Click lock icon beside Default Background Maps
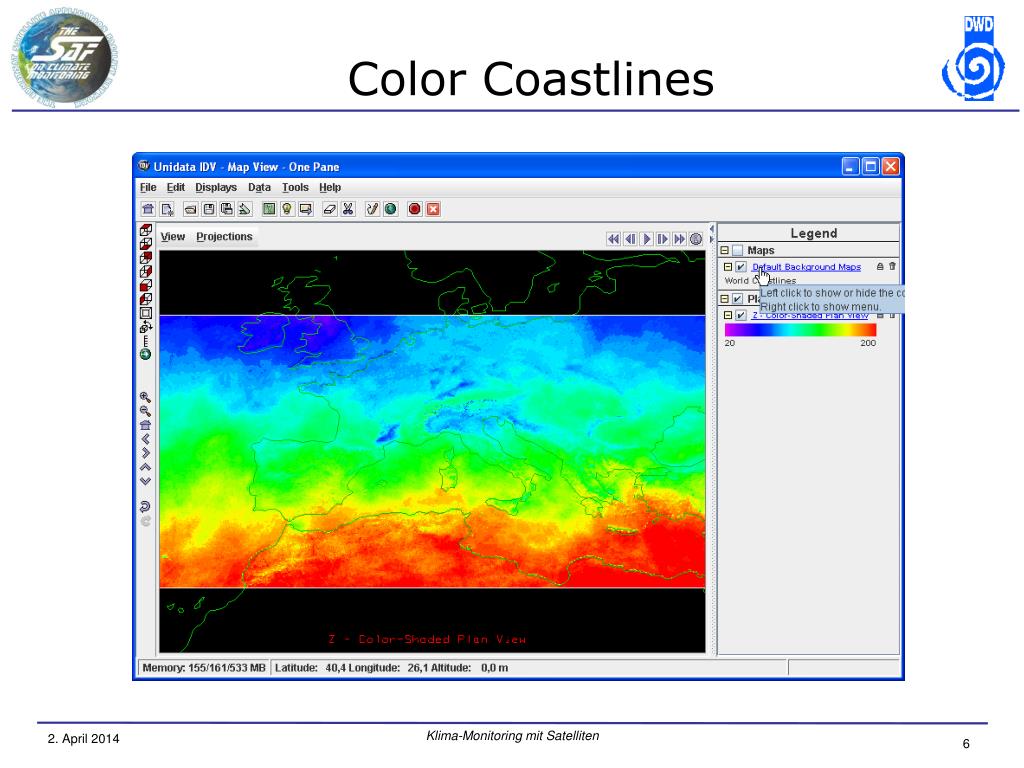The height and width of the screenshot is (768, 1024). [x=880, y=266]
